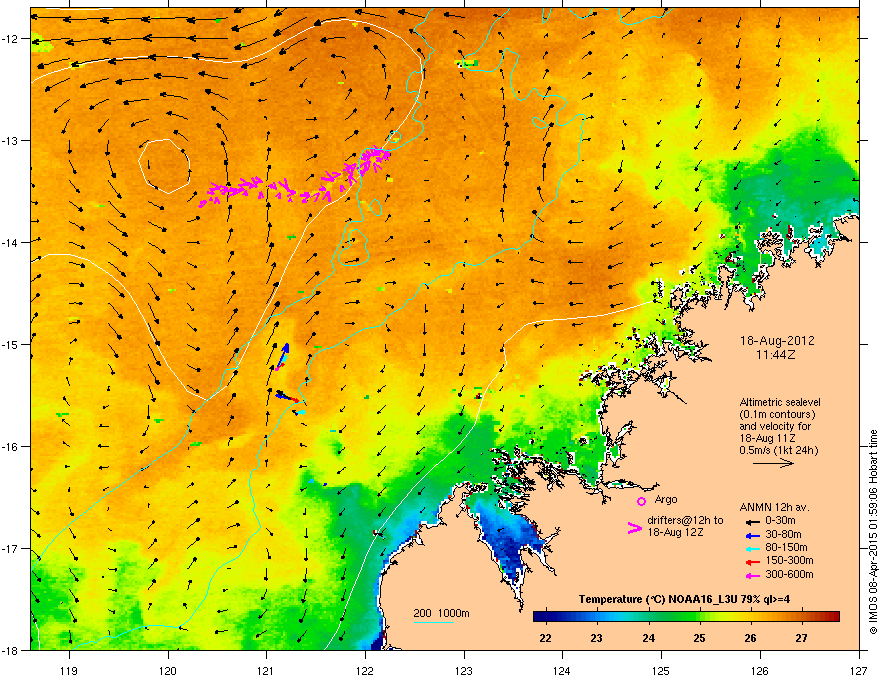Click the '200 1000m' bathymetry label
The width and height of the screenshot is (880, 680).
click(x=441, y=613)
